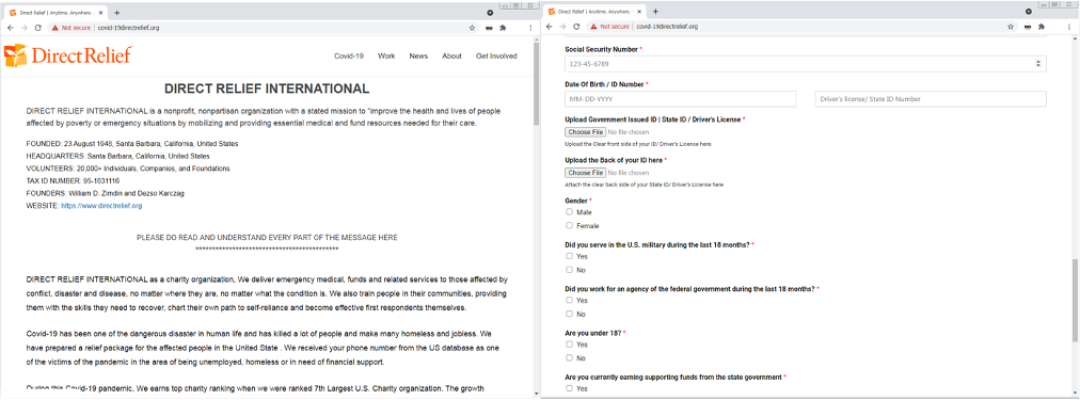Check No for worked for federal government agency
The image size is (1080, 400).
(x=570, y=313)
